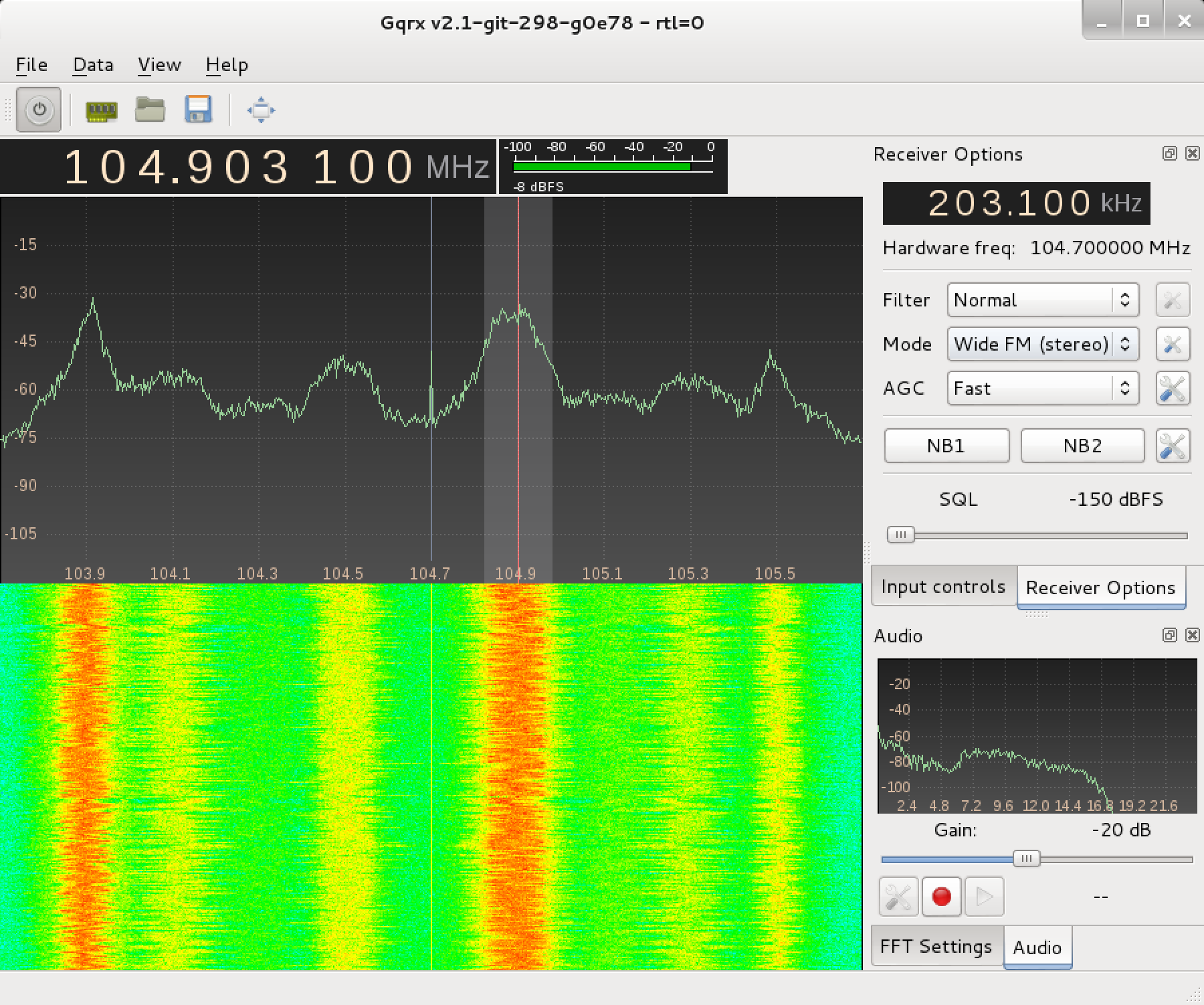Toggle fullscreen using the crosshair toolbar icon
This screenshot has height=1005, width=1204.
(x=260, y=110)
